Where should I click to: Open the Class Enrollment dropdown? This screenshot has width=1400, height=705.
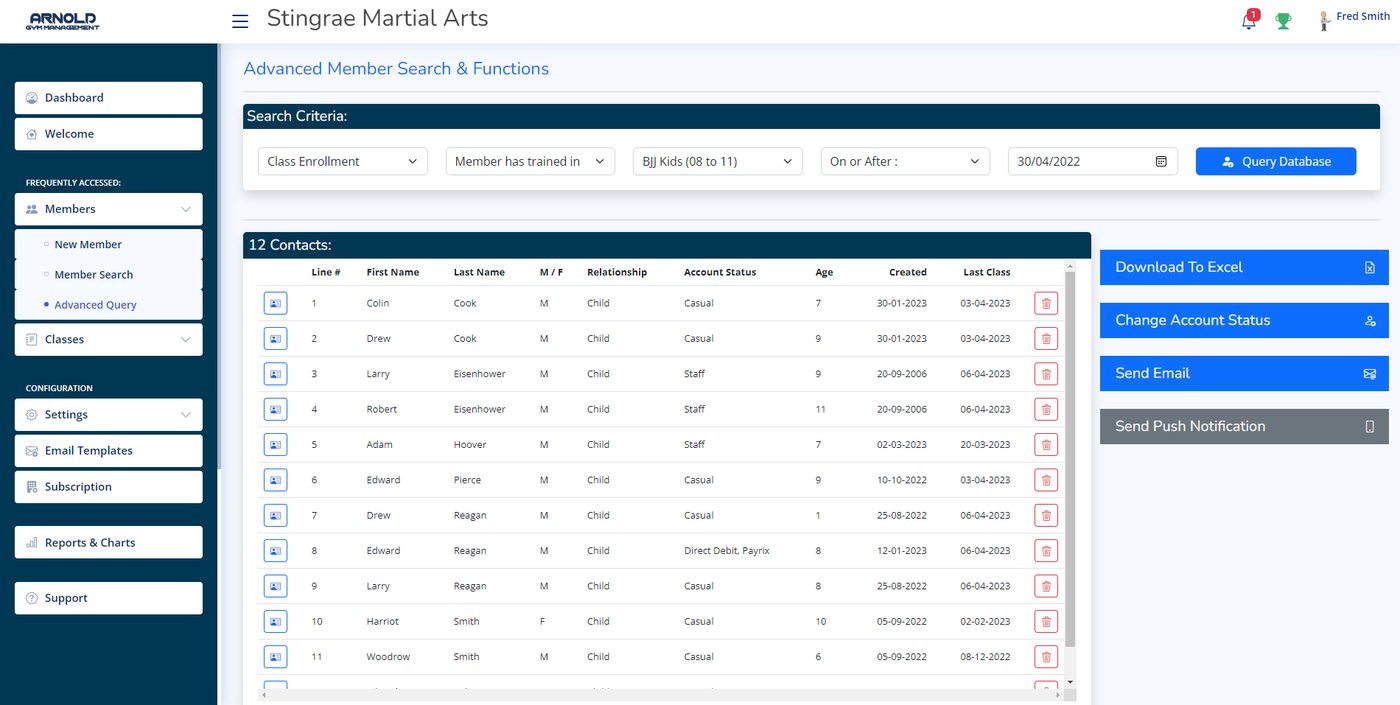pyautogui.click(x=343, y=161)
